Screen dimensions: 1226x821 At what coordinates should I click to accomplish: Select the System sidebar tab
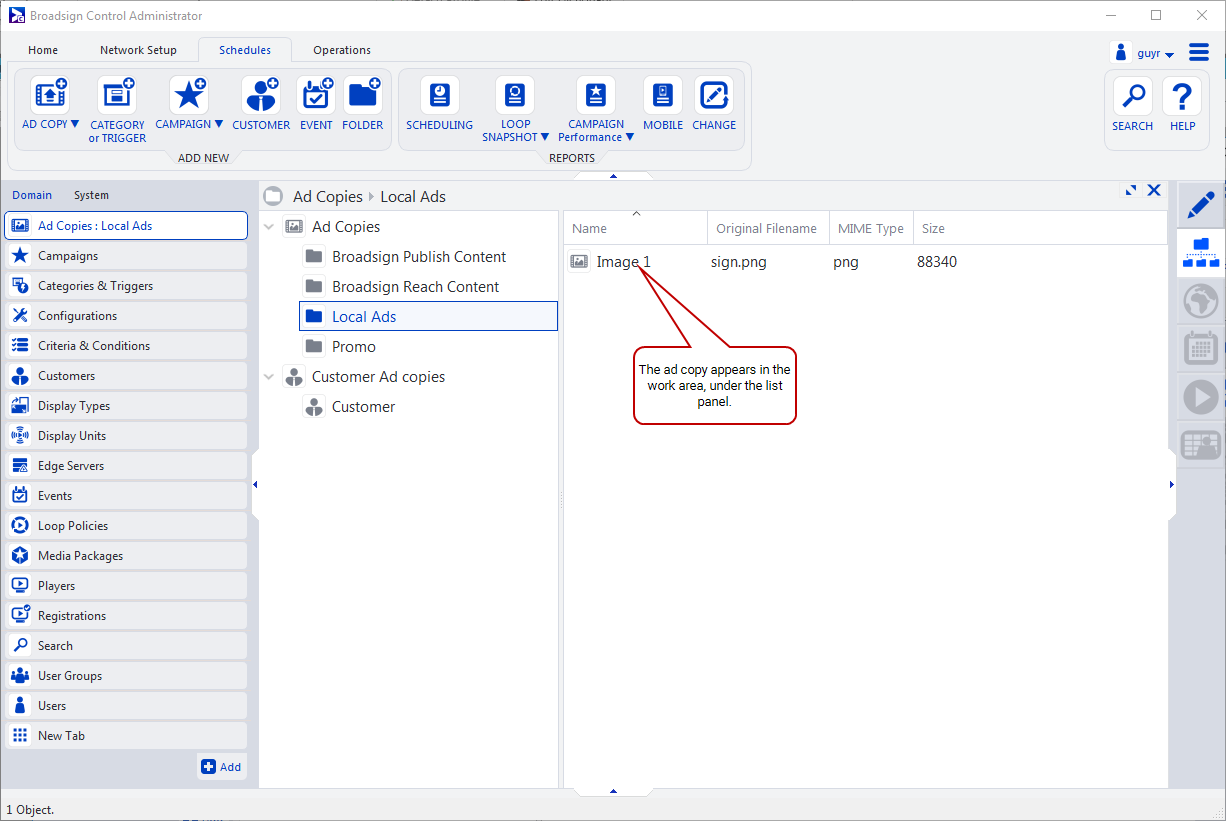91,195
